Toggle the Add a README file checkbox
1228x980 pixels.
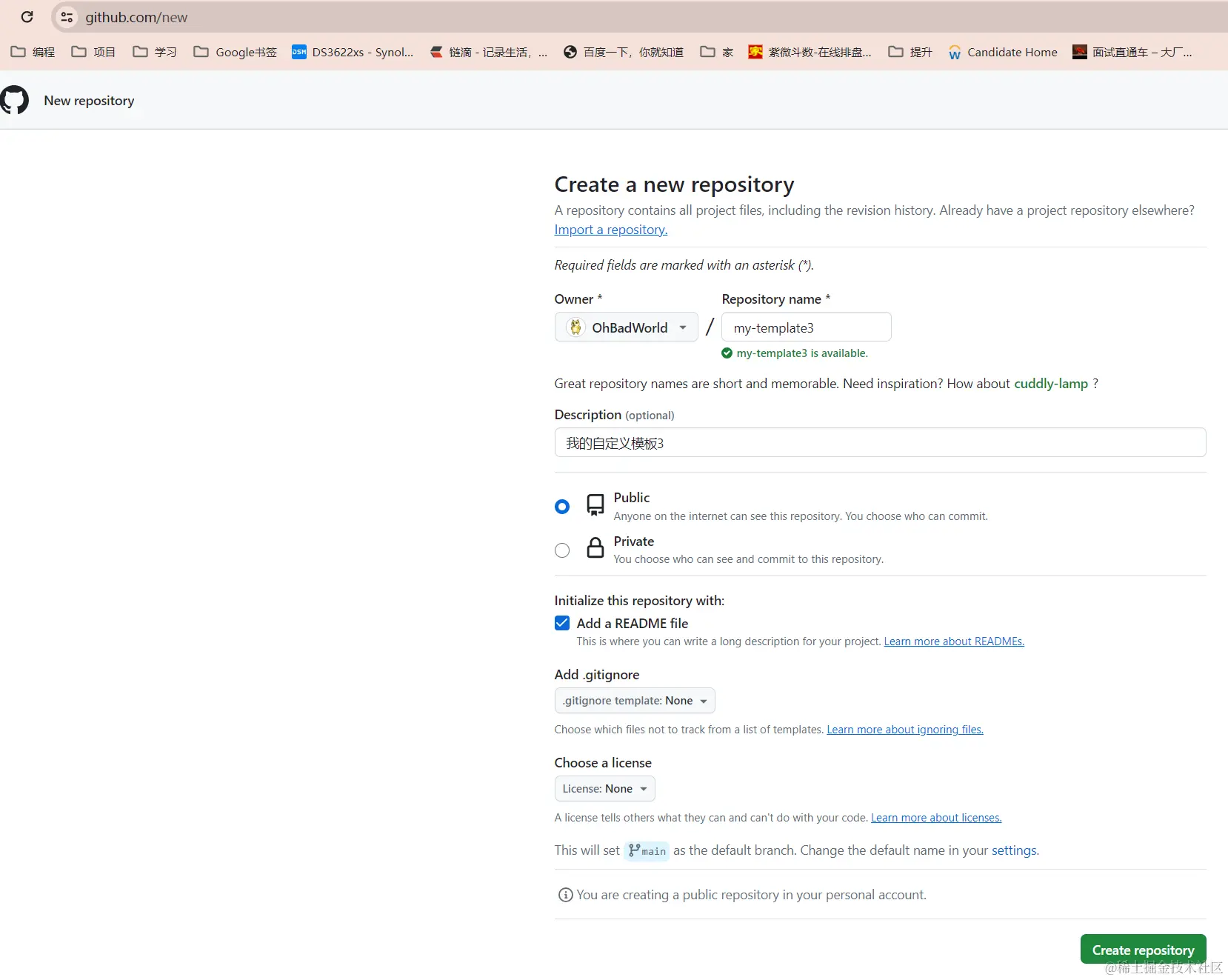point(562,623)
